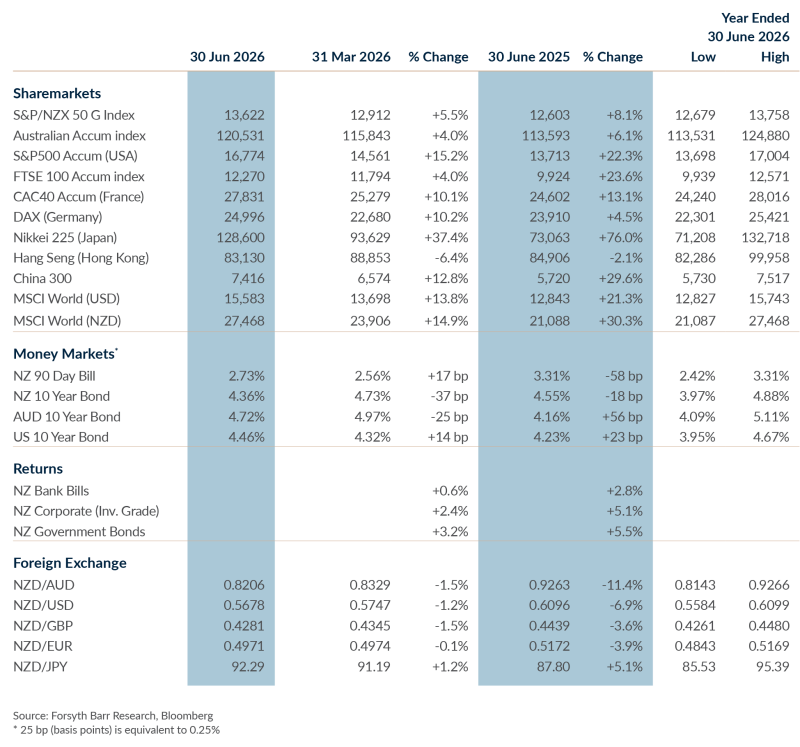This screenshot has height=747, width=800.
Task: Select the 30 June 2025 column header
Action: [529, 57]
